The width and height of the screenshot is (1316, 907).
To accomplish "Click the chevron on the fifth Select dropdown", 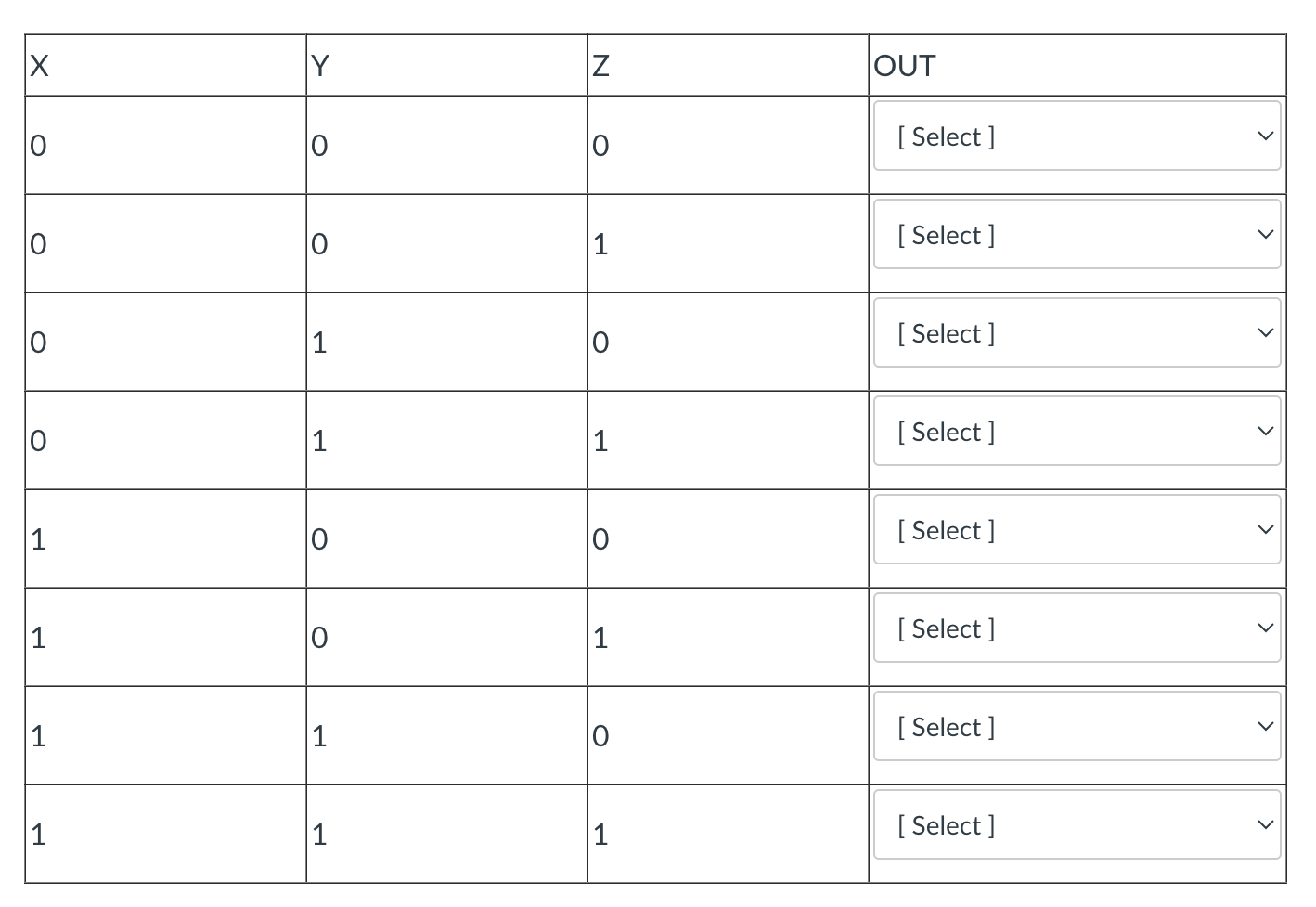I will pyautogui.click(x=1266, y=529).
